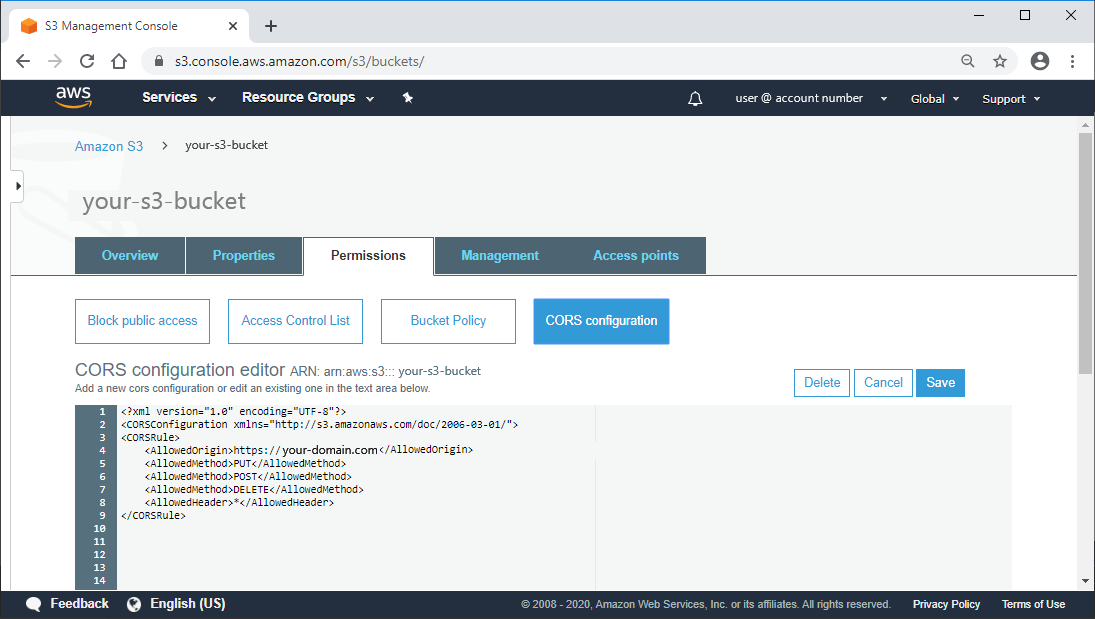Open the Chrome profile avatar
Viewport: 1095px width, 619px height.
click(1040, 61)
